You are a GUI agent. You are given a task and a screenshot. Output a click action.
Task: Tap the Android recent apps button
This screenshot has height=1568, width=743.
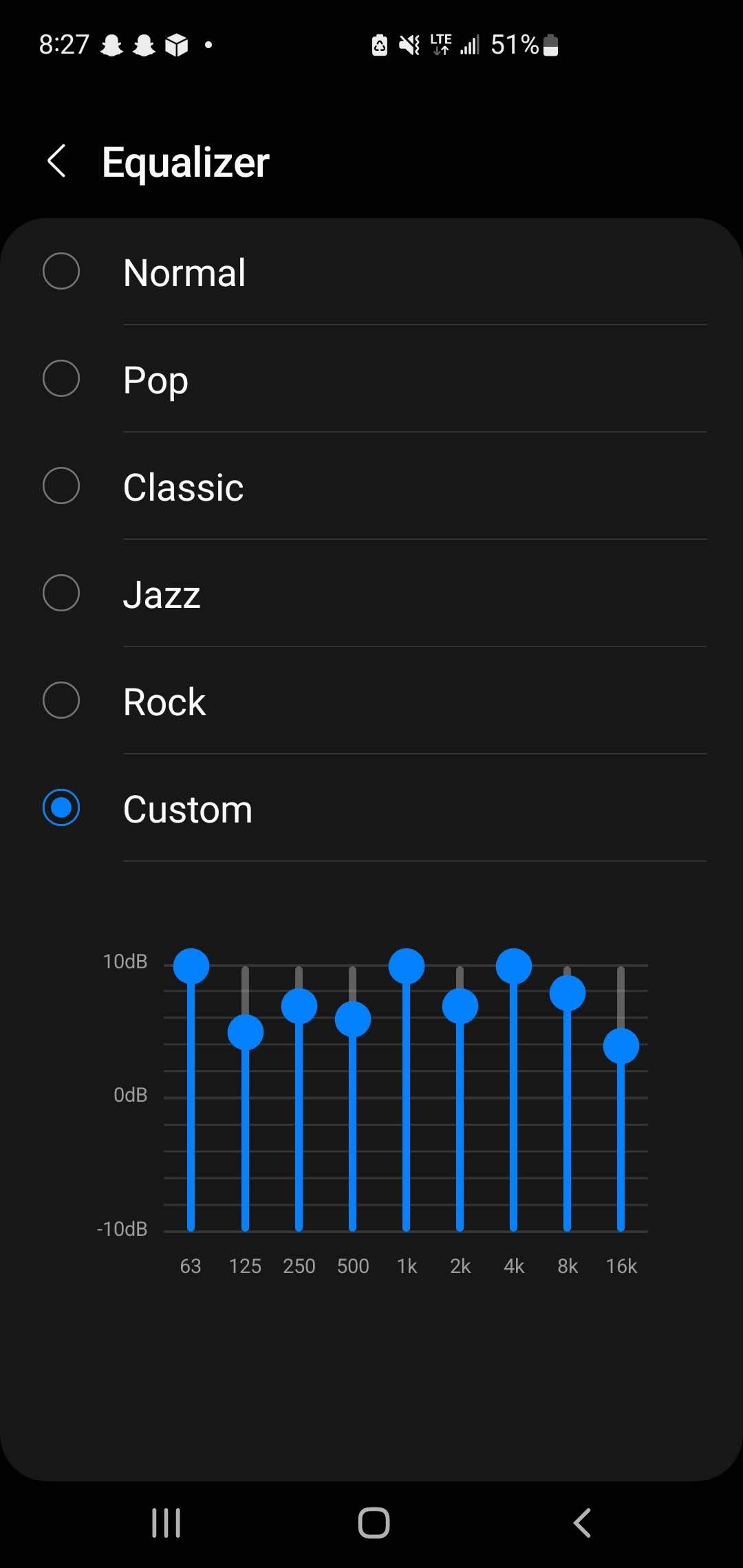(166, 1523)
